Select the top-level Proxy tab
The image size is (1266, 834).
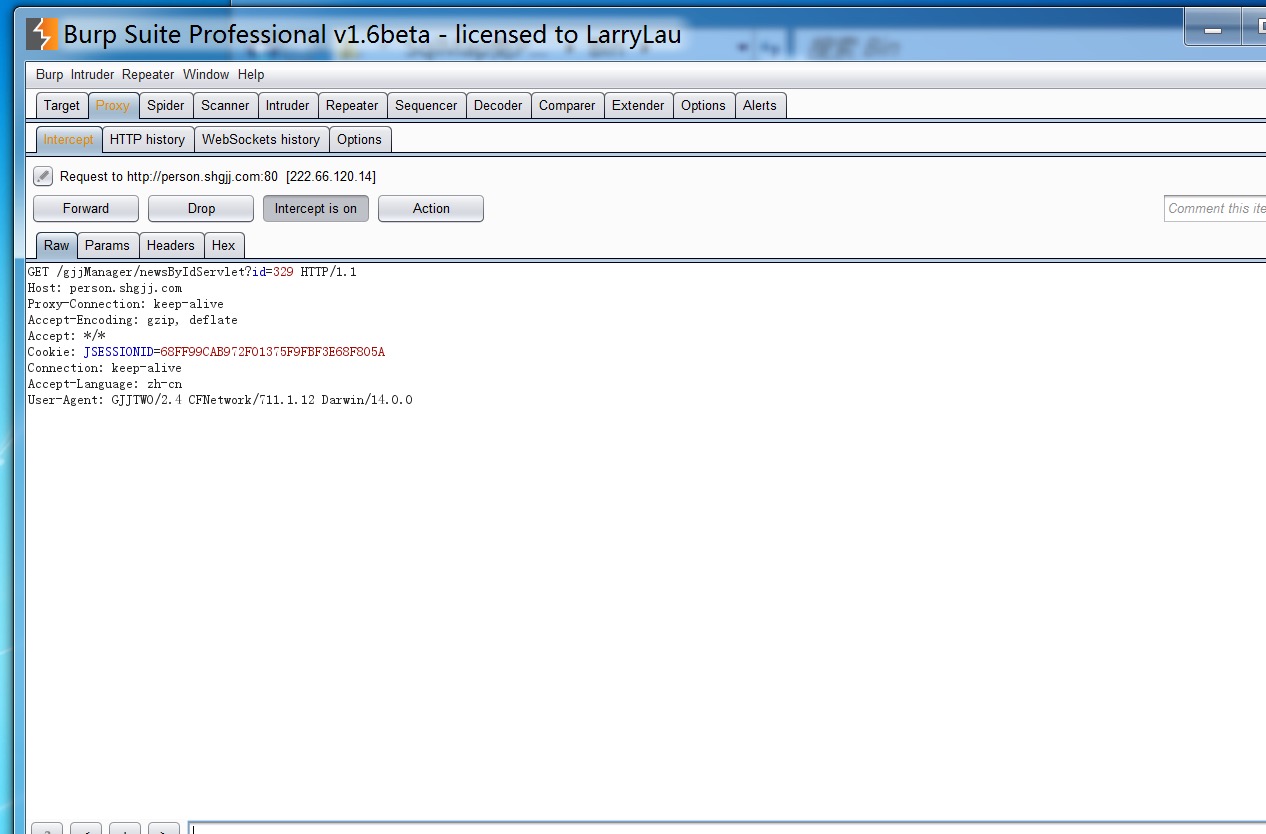coord(113,105)
